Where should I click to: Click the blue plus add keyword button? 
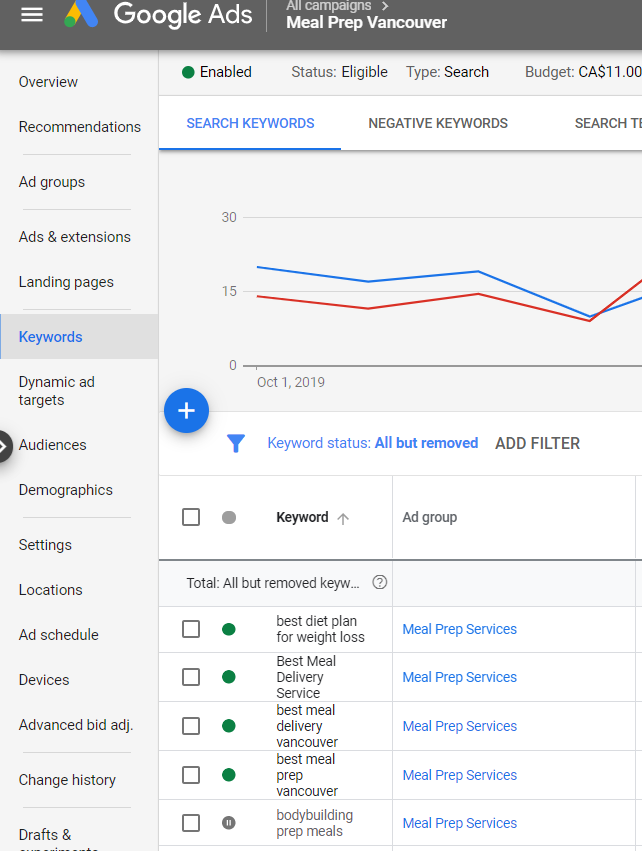pyautogui.click(x=186, y=411)
